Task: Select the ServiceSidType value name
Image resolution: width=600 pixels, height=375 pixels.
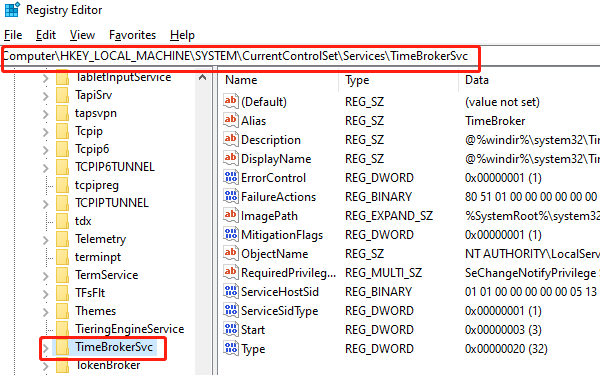Action: point(279,311)
